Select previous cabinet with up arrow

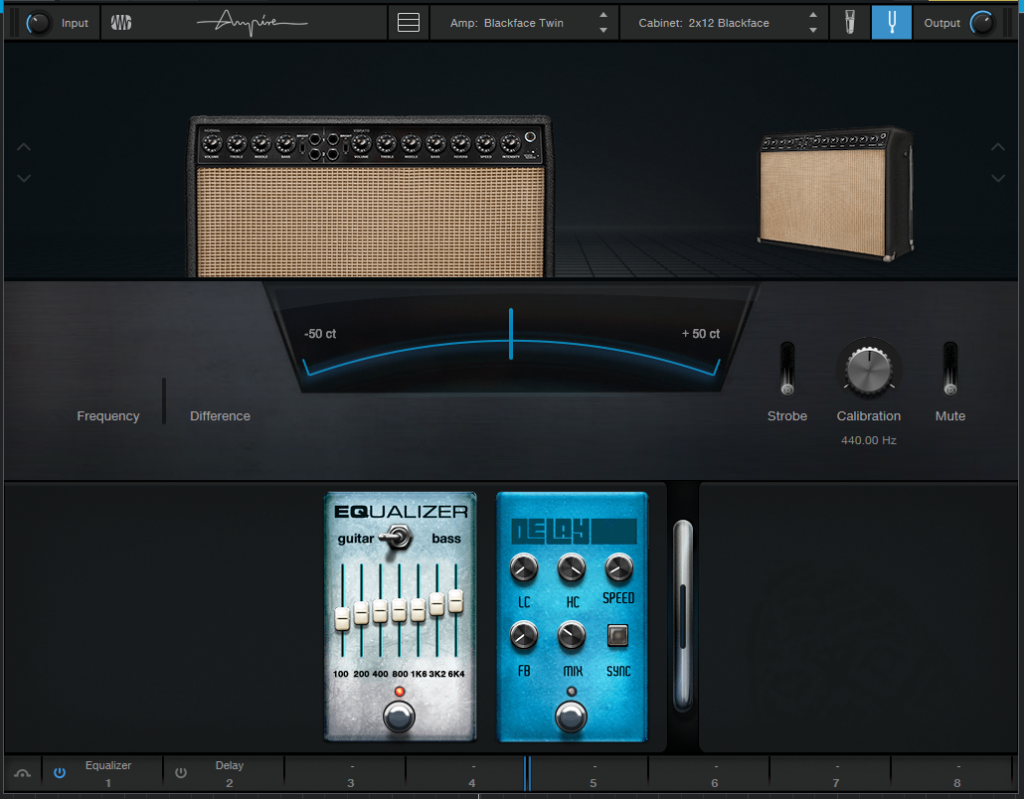[x=812, y=15]
